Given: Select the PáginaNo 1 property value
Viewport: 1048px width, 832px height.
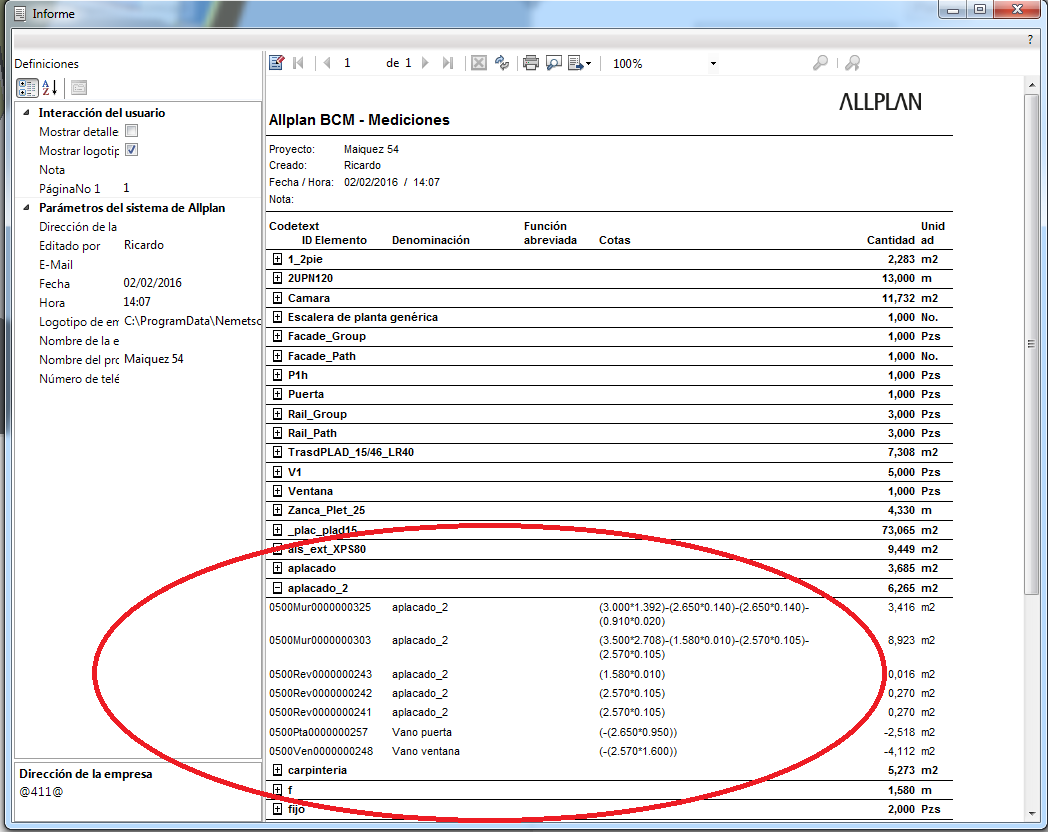Looking at the screenshot, I should pyautogui.click(x=126, y=188).
